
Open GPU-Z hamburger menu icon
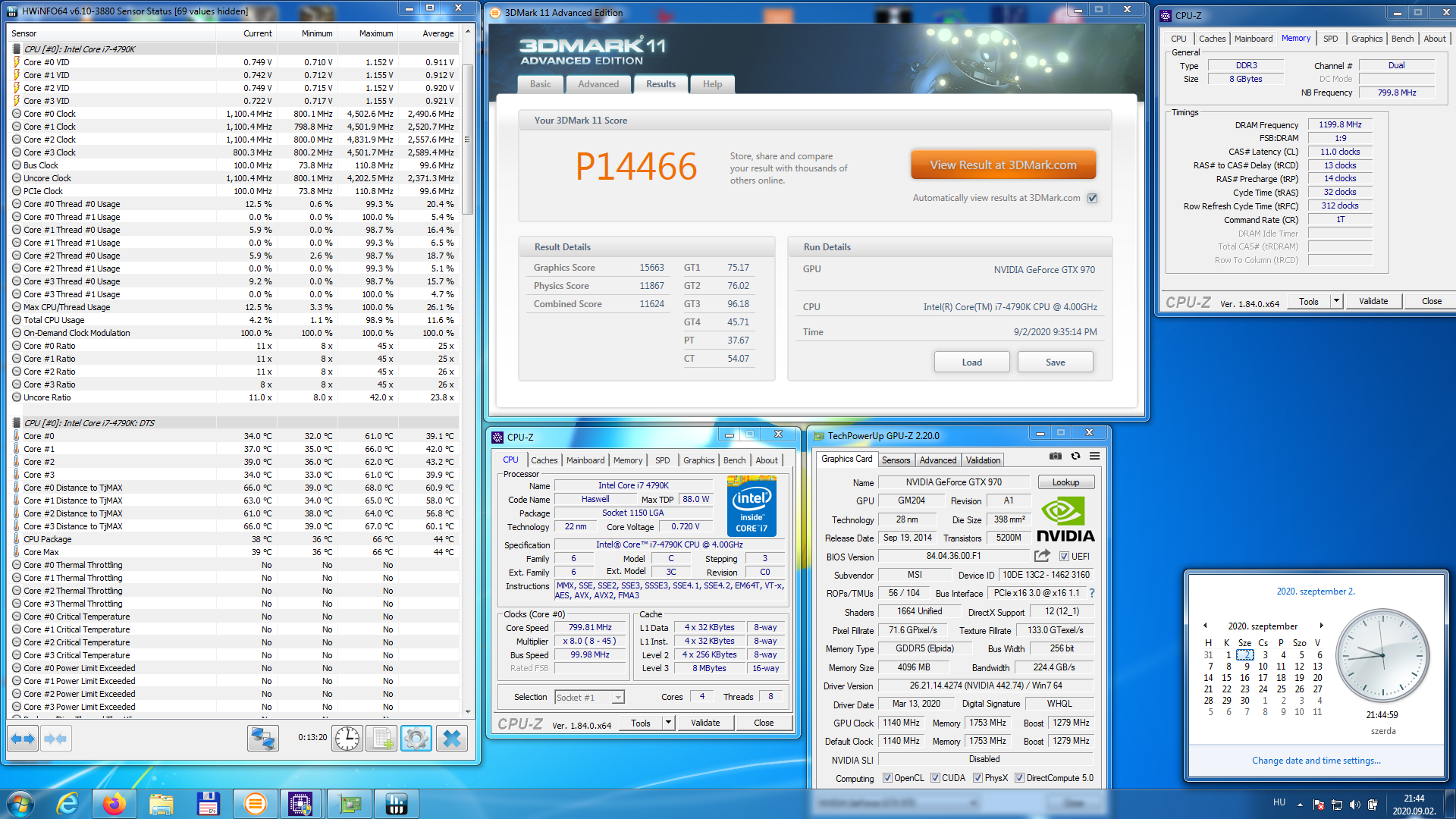pyautogui.click(x=1095, y=456)
